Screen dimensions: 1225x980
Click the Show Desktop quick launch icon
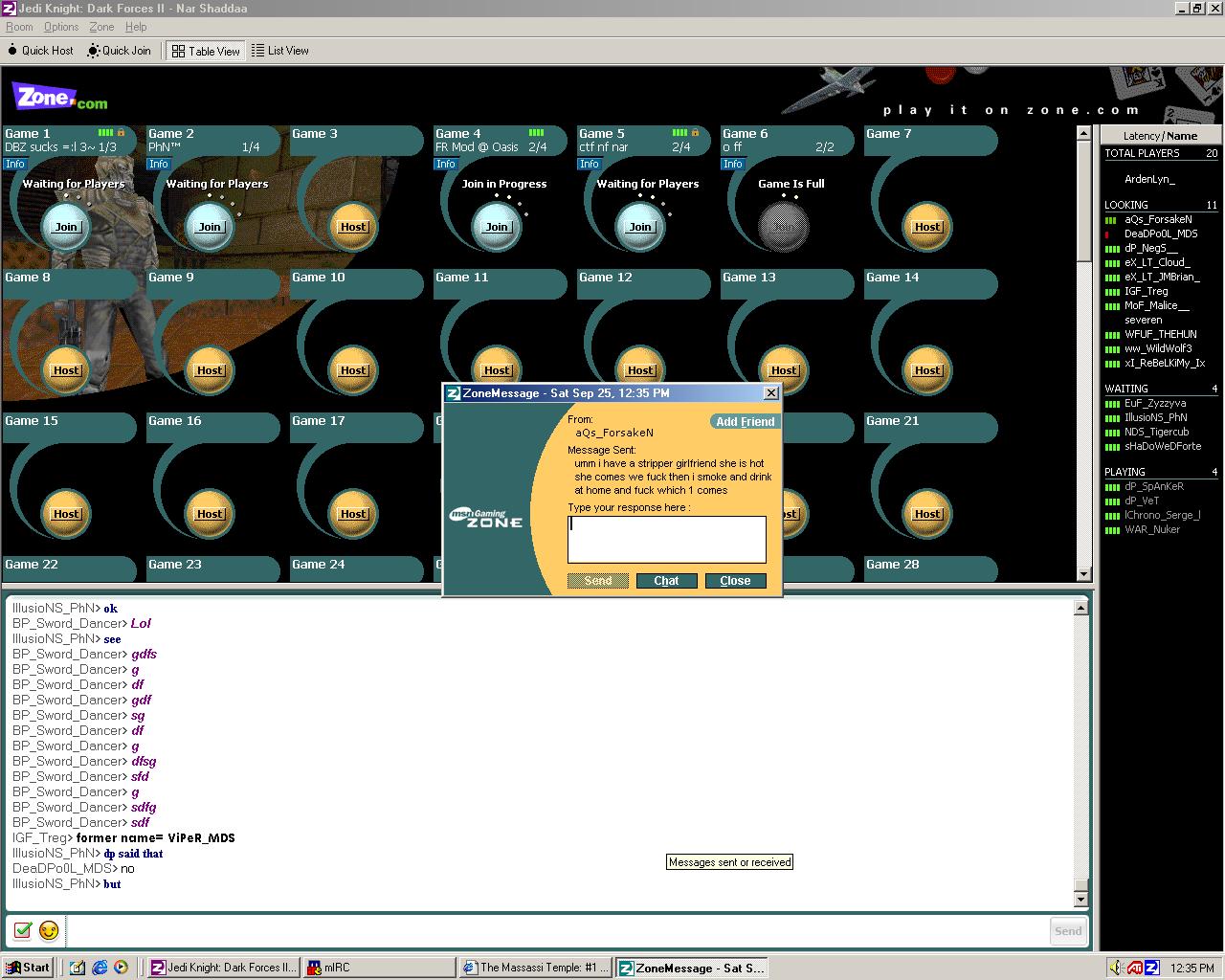coord(78,968)
